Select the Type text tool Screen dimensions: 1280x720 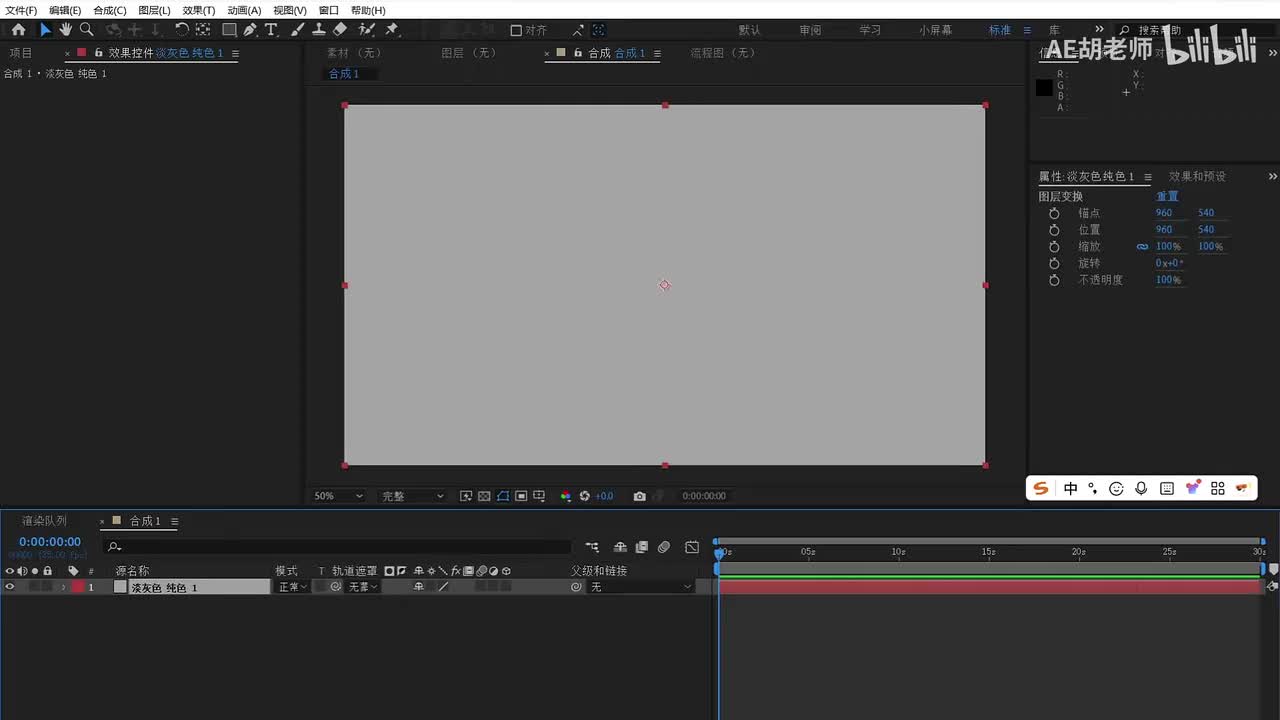point(271,30)
